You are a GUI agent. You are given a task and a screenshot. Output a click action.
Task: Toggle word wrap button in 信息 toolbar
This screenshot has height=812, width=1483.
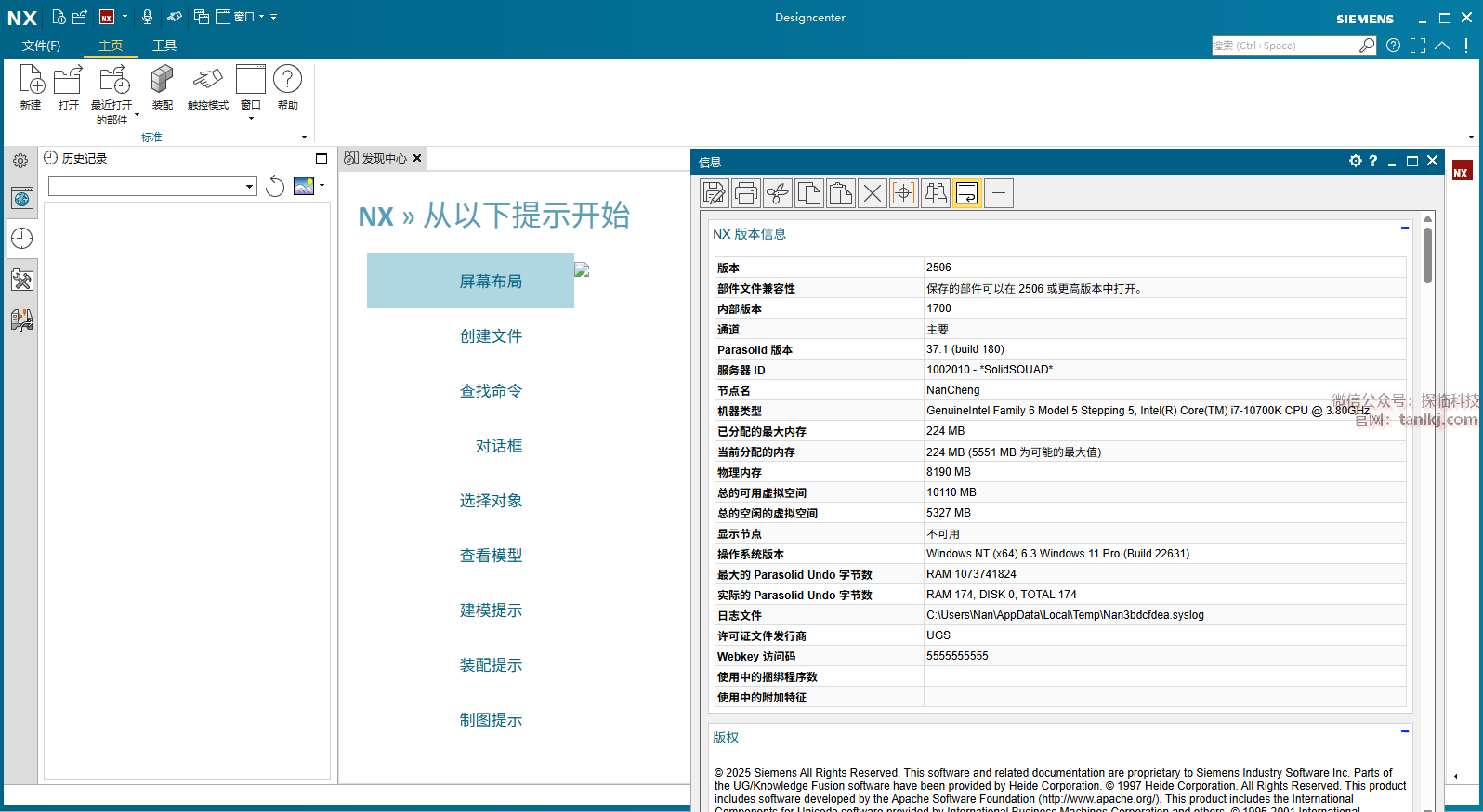point(966,193)
